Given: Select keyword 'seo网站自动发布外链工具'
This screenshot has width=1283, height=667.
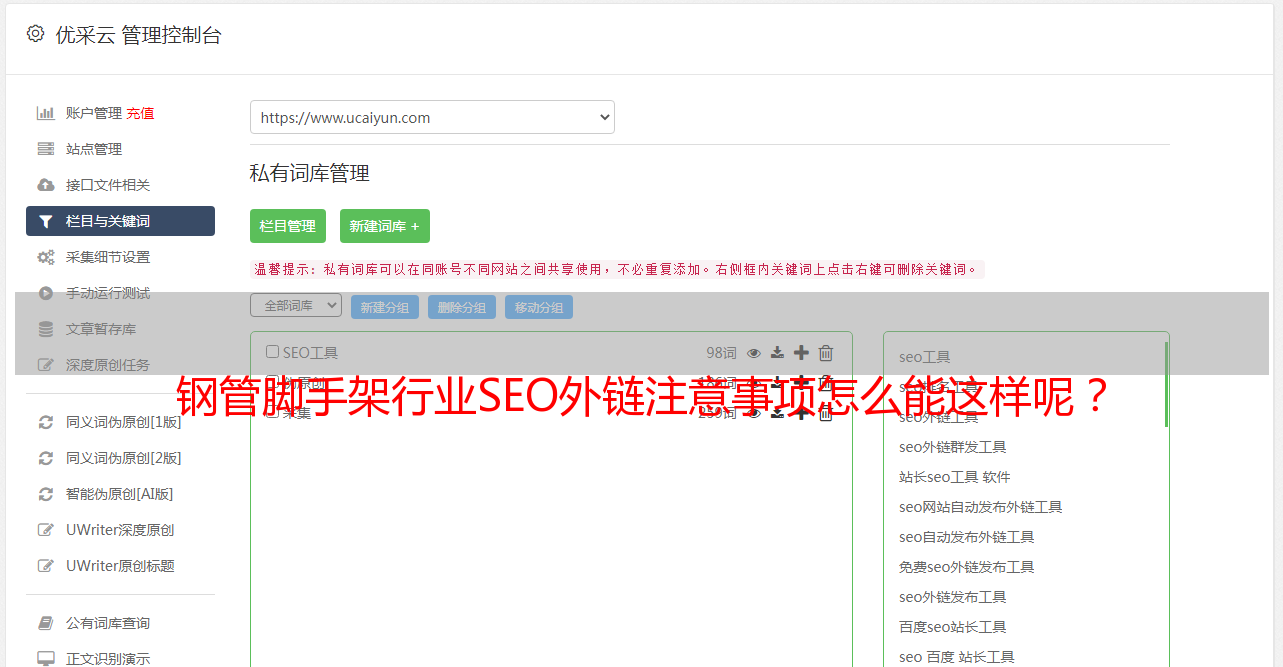Looking at the screenshot, I should tap(980, 507).
